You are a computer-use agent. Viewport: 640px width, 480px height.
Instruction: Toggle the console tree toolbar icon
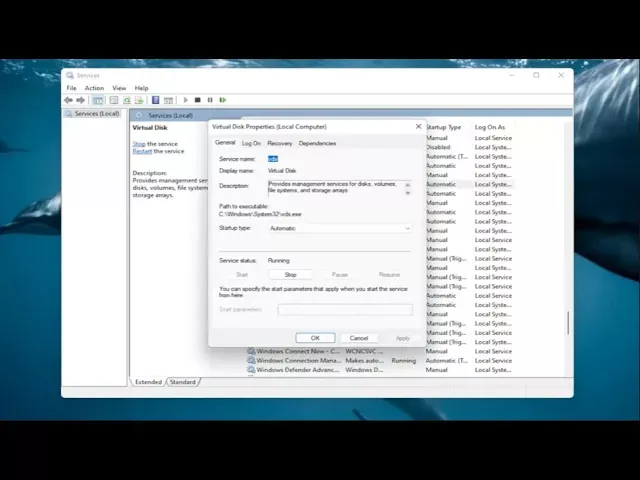point(98,100)
